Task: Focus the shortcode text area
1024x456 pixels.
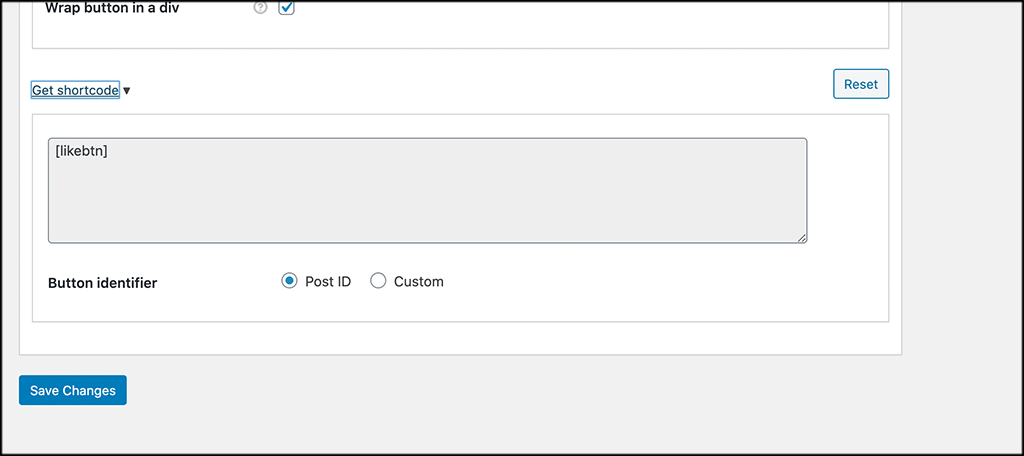Action: tap(428, 191)
